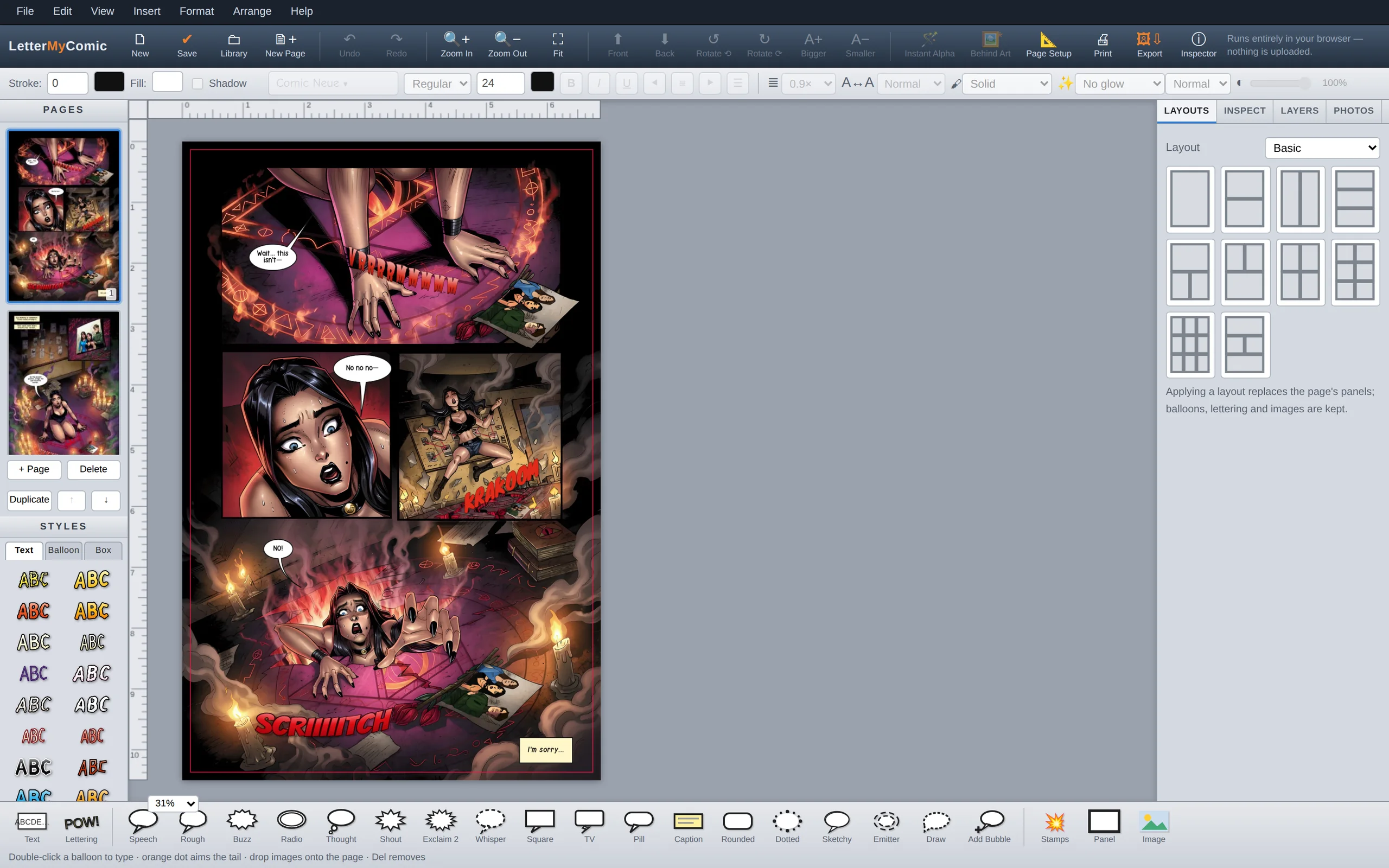
Task: Click the Fit to screen icon
Action: point(558,39)
